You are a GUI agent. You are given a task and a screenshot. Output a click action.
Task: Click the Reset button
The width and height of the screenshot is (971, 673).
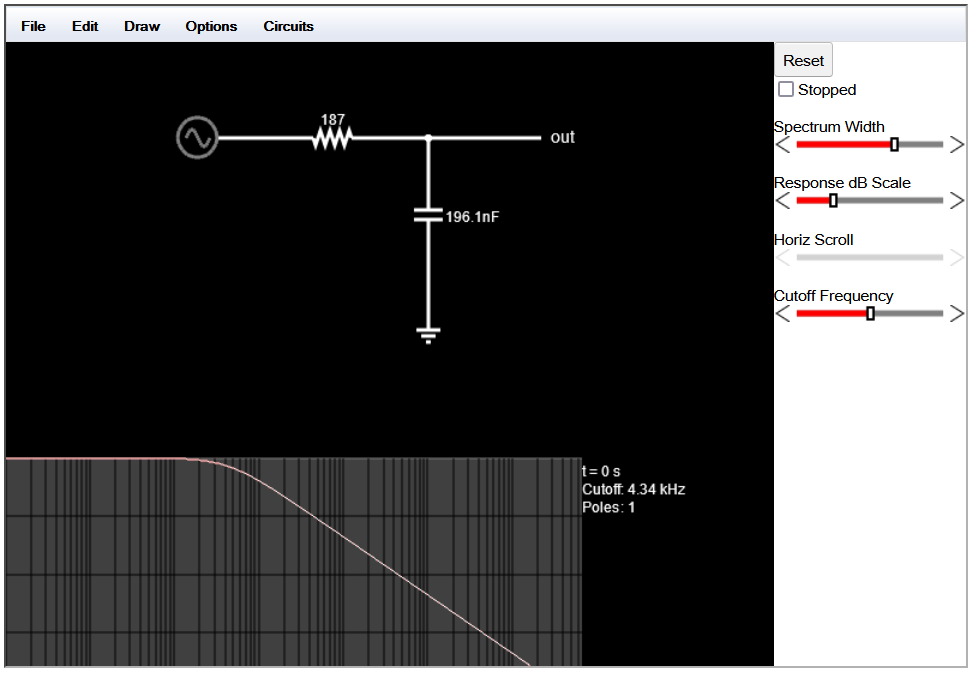[x=803, y=60]
